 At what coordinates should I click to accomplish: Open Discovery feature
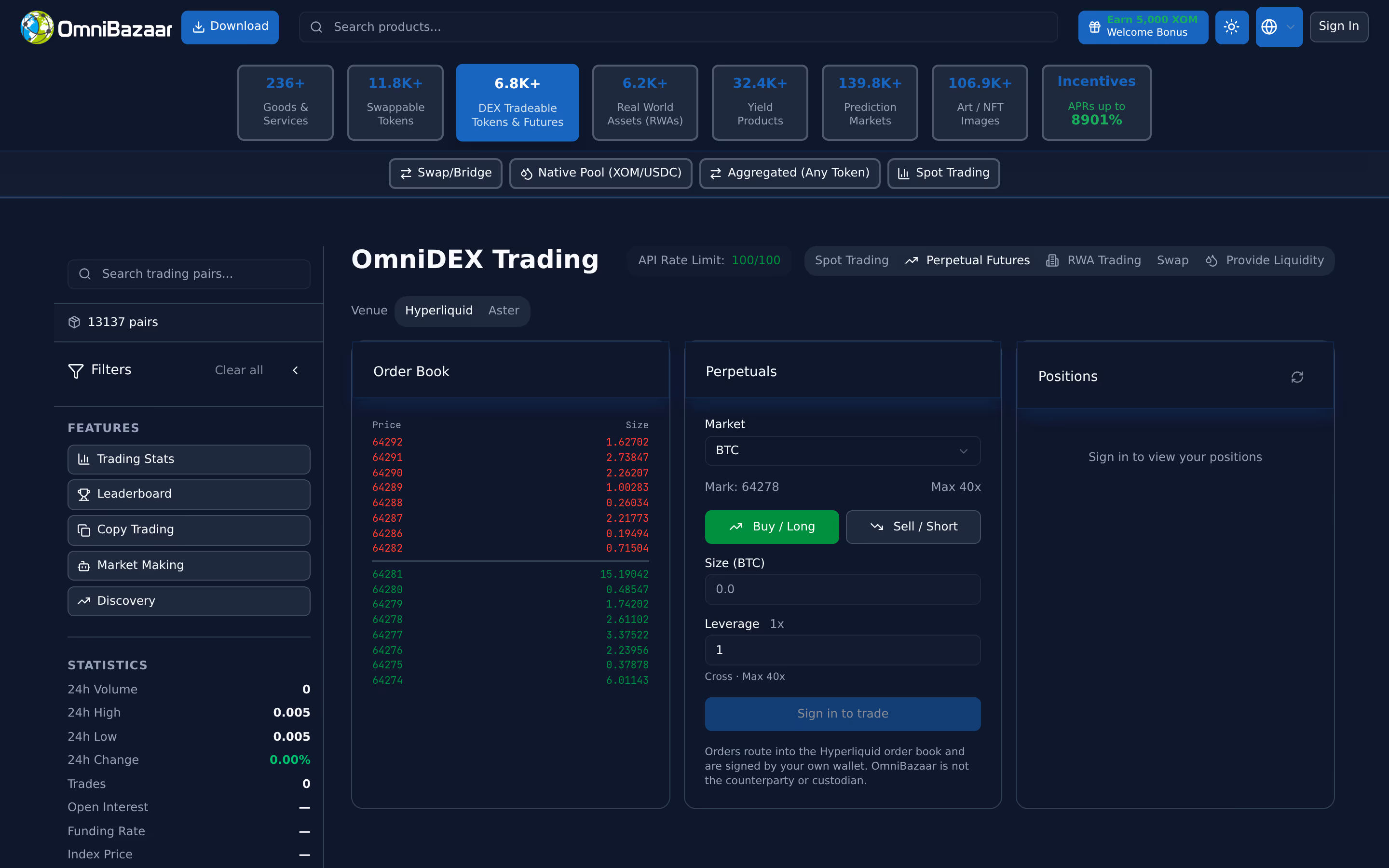[189, 601]
